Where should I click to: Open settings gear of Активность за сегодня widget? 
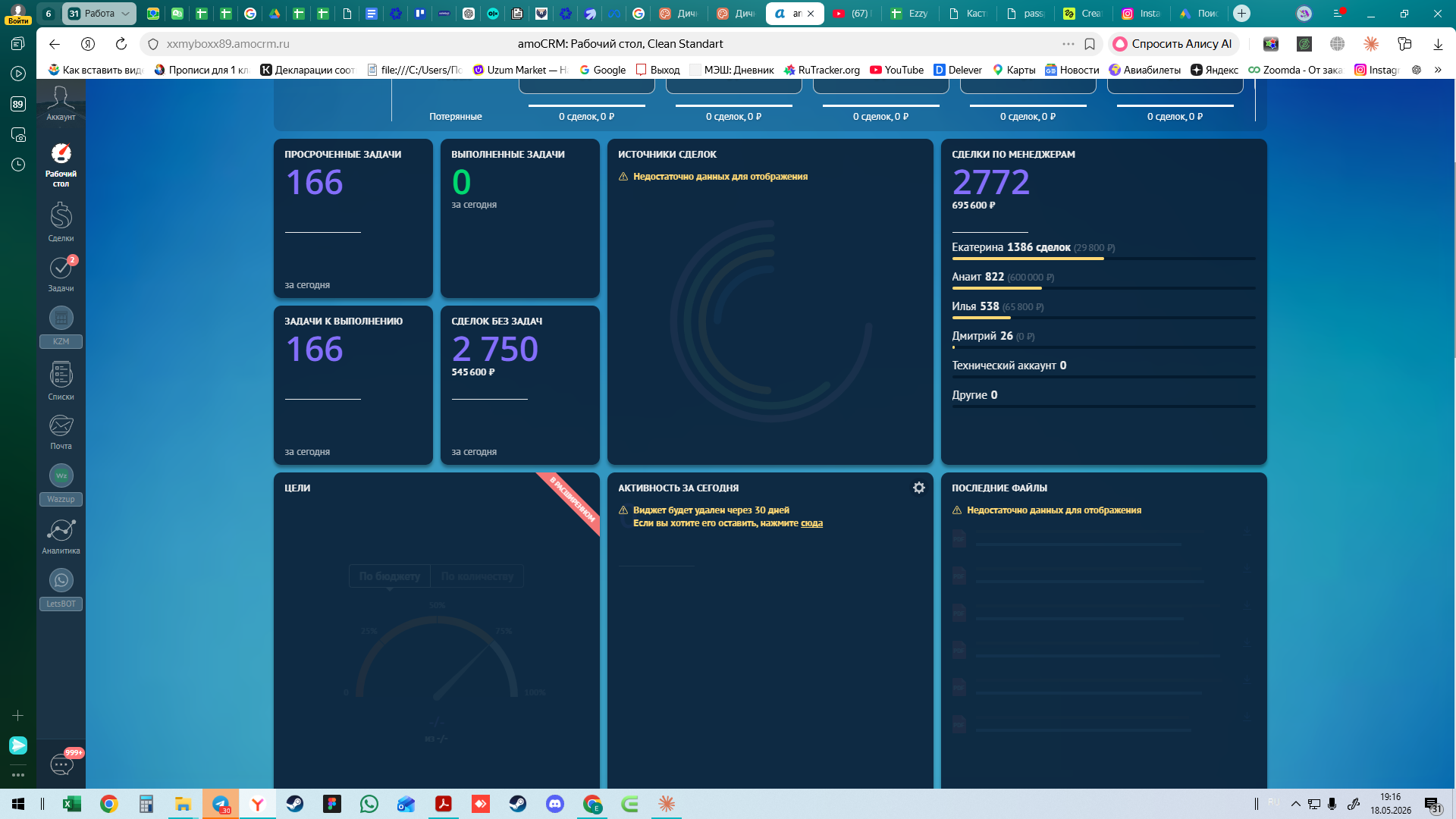click(x=918, y=488)
